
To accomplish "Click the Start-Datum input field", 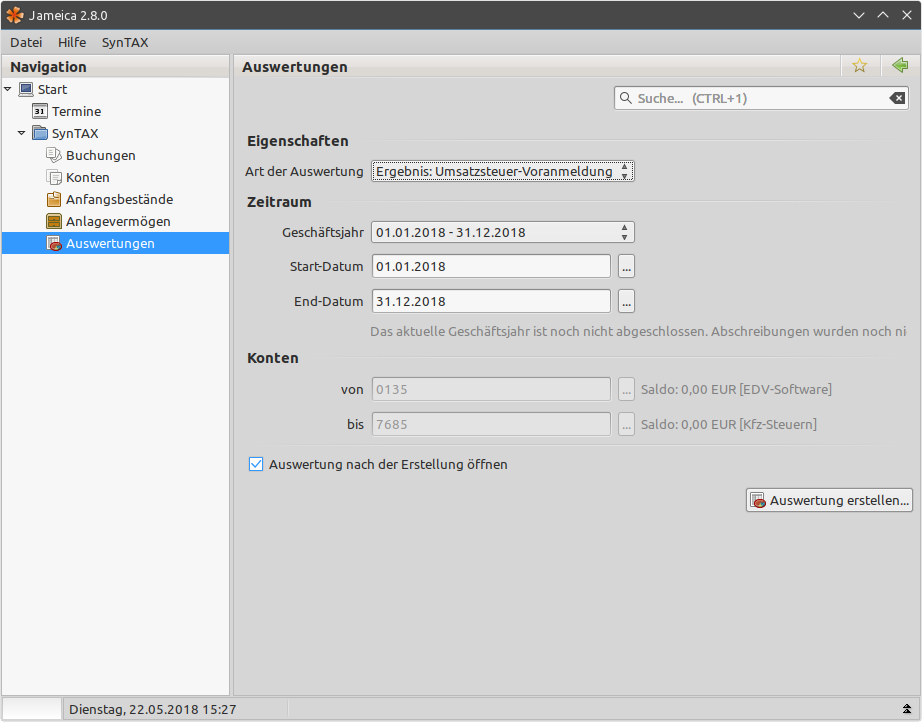I will (x=491, y=266).
